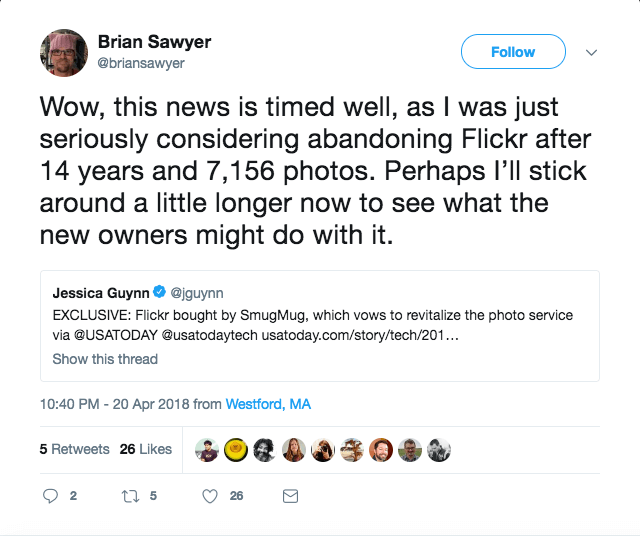Click the first liker avatar
This screenshot has width=640, height=536.
(207, 450)
